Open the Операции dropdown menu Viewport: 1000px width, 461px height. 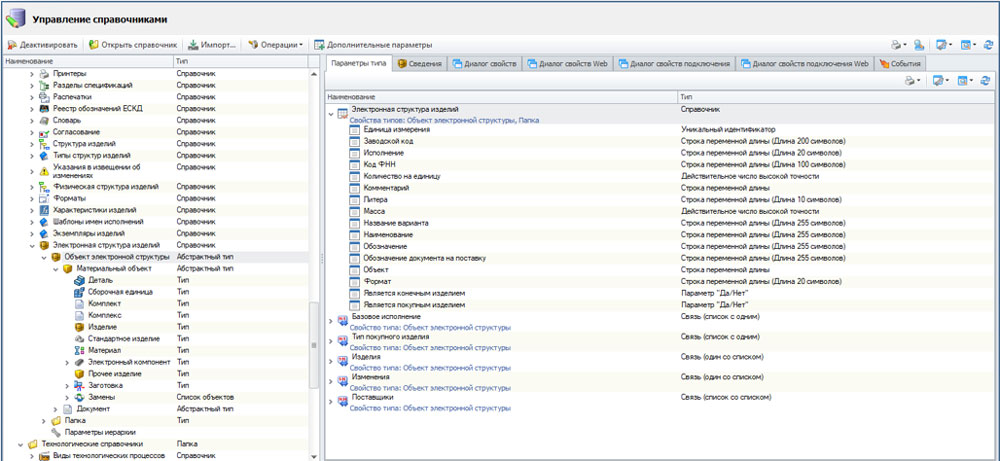(279, 45)
